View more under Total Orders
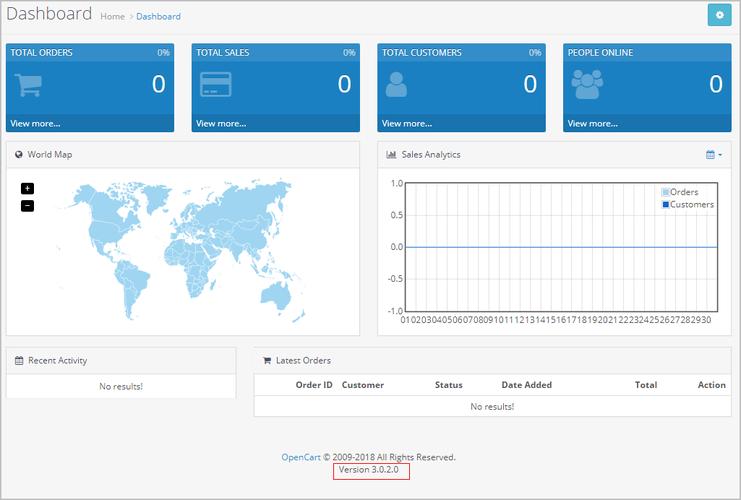Image resolution: width=741 pixels, height=500 pixels. click(x=35, y=124)
